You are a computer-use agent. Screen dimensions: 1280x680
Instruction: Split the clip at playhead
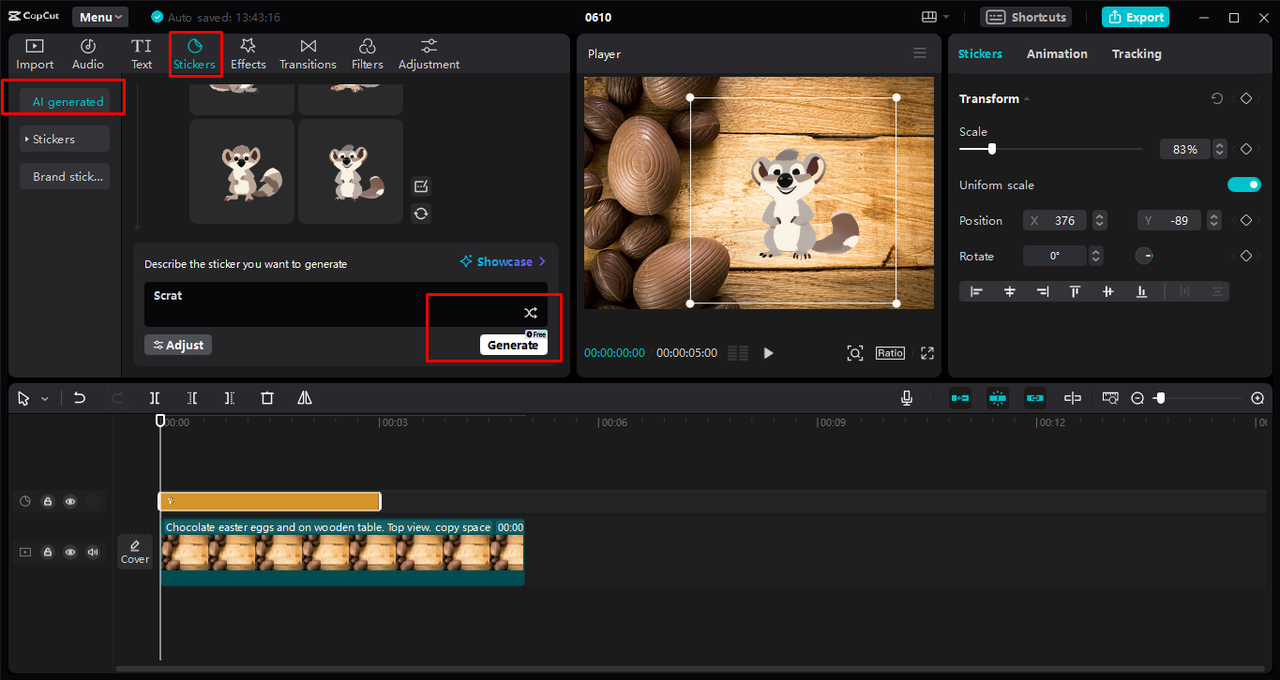[x=155, y=398]
